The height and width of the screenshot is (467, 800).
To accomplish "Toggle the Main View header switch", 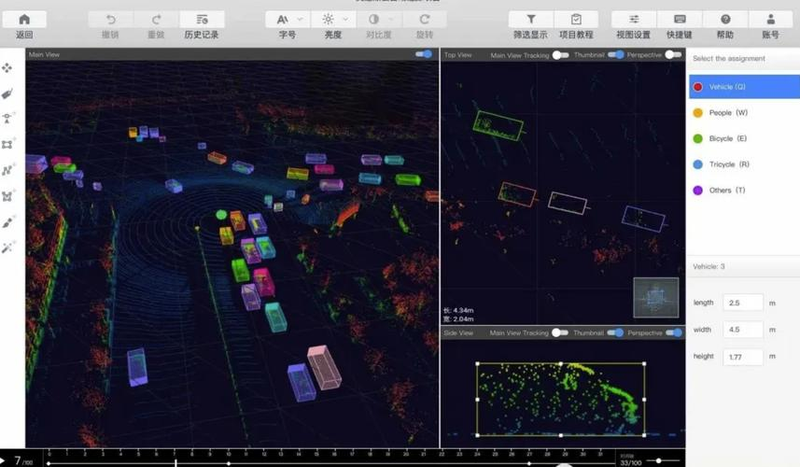I will click(x=425, y=54).
